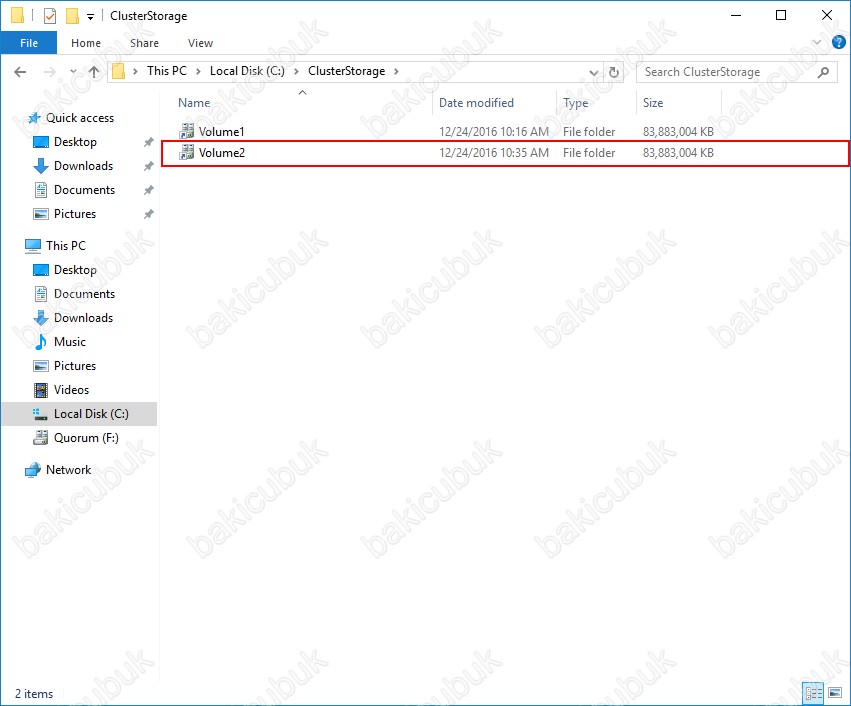Screen dimensions: 851x706
Task: Open the Customize Quick Access Toolbar dropdown
Action: point(90,17)
